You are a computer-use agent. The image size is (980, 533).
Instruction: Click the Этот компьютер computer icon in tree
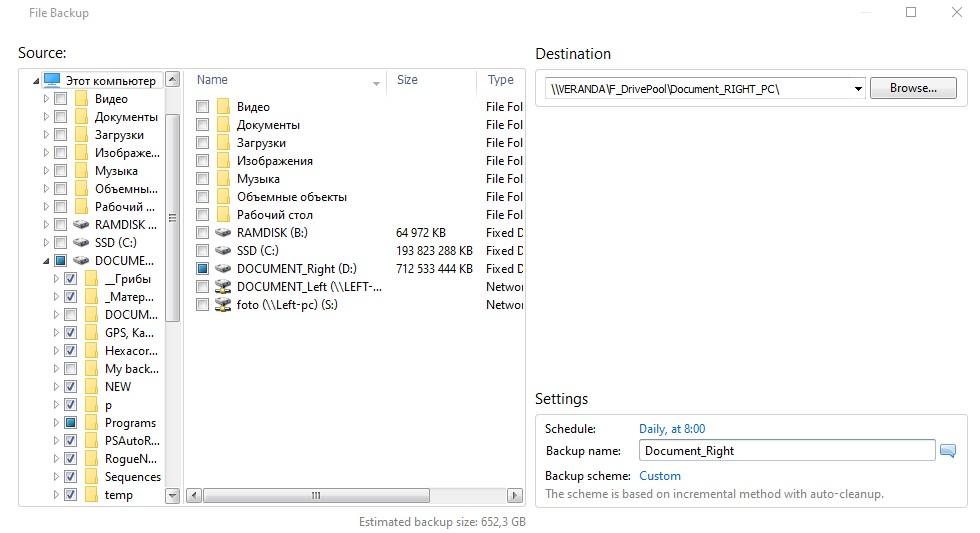52,81
